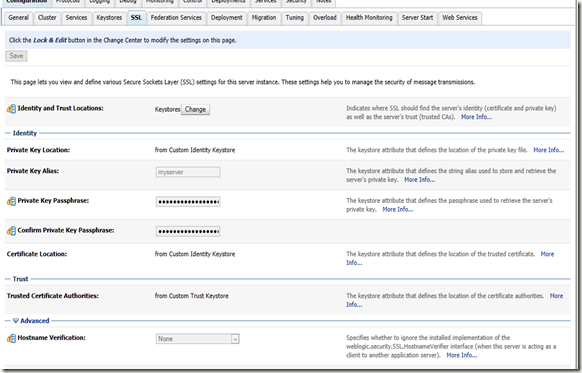The width and height of the screenshot is (582, 373).
Task: Click Trusted Certificate Authorities label
Action: (53, 296)
